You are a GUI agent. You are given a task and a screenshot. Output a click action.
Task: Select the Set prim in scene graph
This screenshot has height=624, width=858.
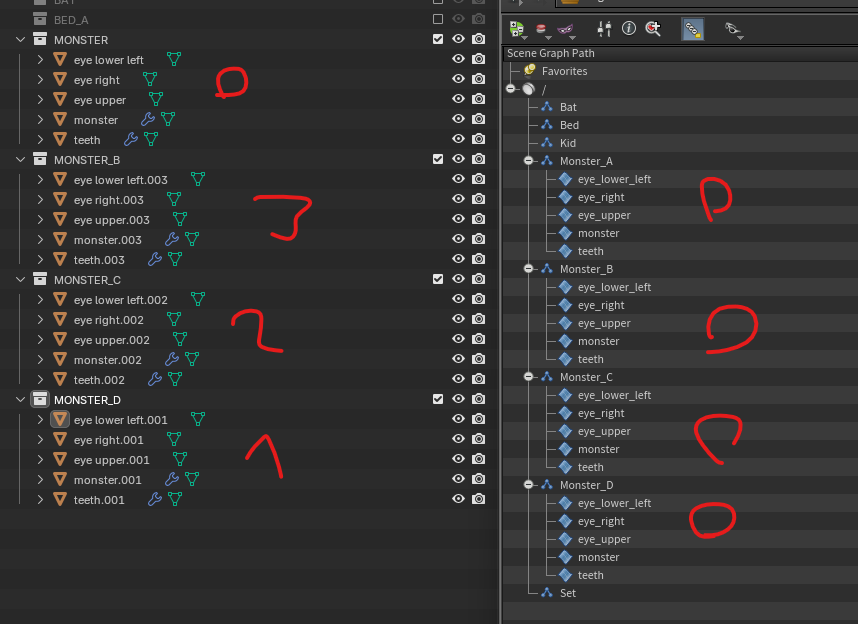567,593
